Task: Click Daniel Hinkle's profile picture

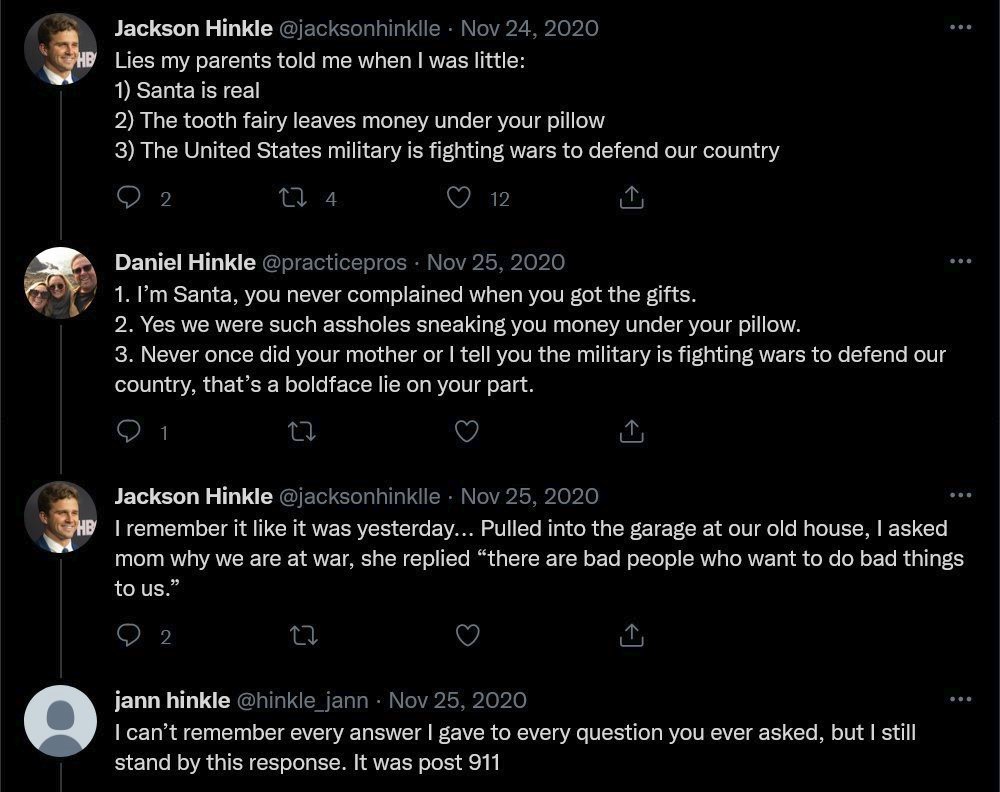Action: pos(61,283)
